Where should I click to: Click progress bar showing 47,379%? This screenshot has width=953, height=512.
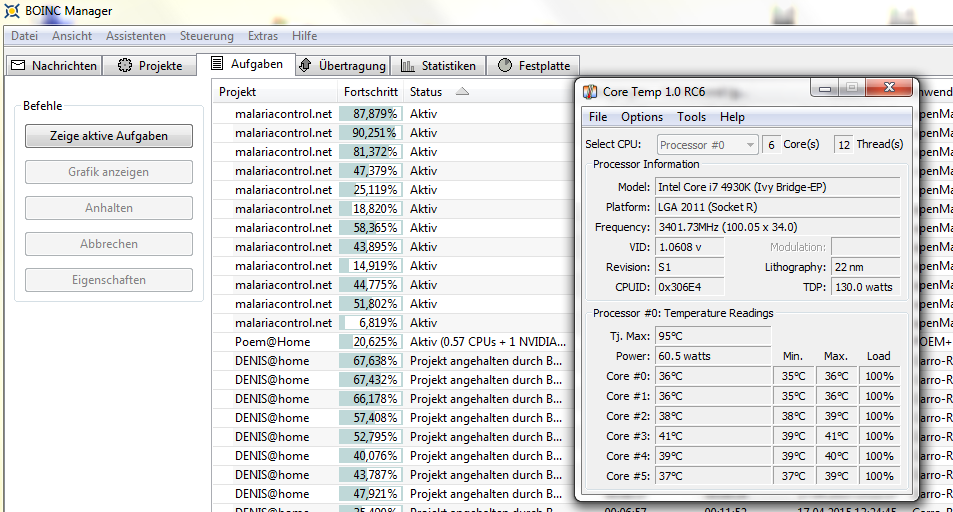[x=369, y=171]
